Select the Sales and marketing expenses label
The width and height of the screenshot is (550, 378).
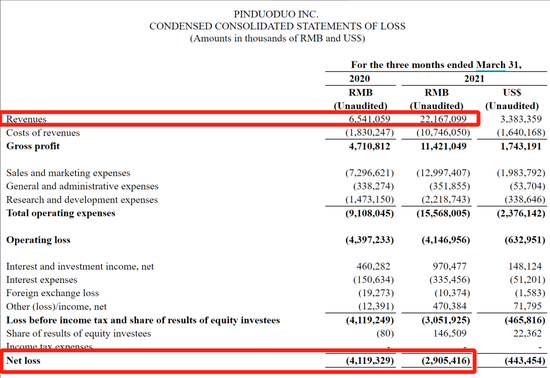click(x=68, y=173)
